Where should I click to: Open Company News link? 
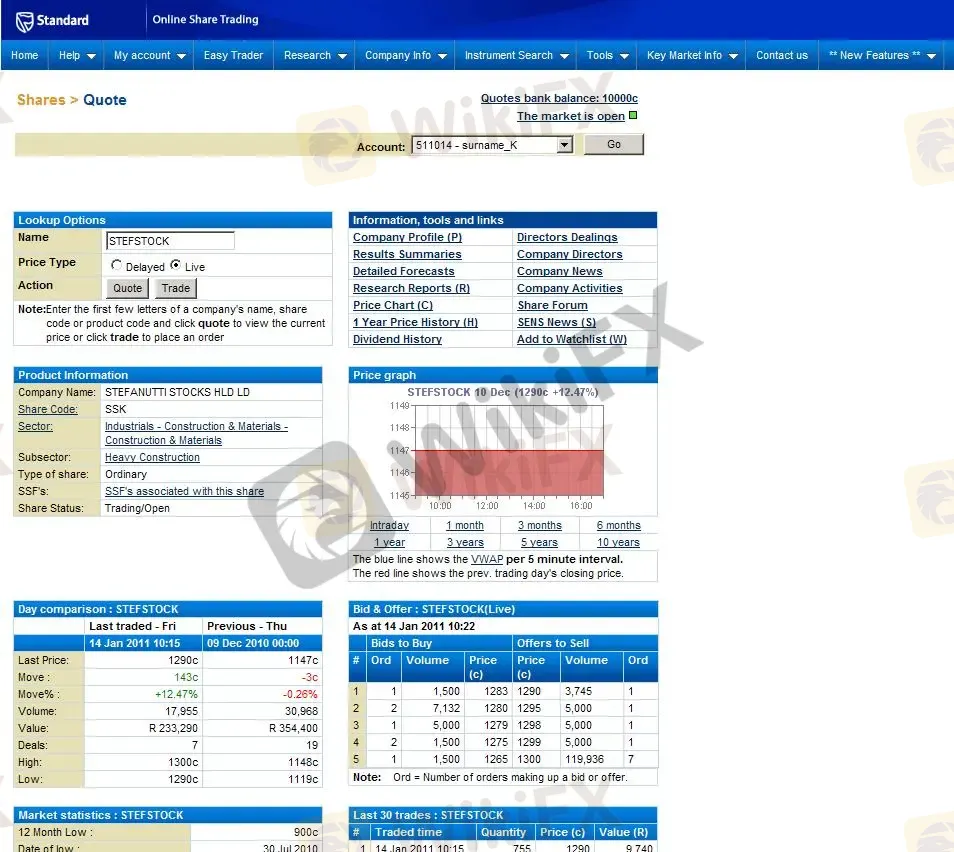point(560,271)
